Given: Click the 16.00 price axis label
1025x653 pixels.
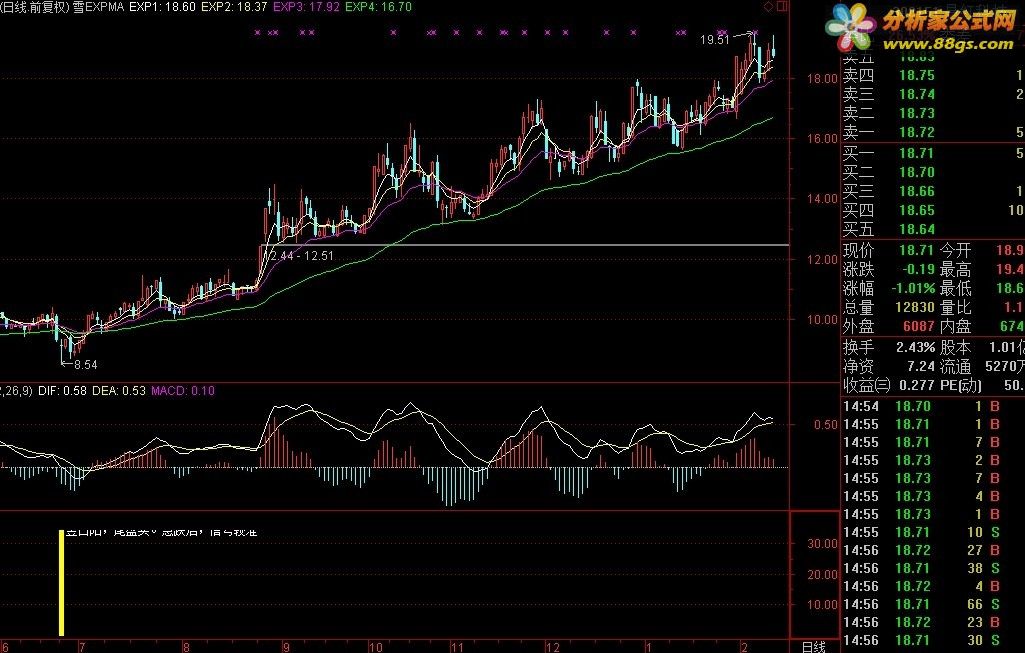Looking at the screenshot, I should click(822, 139).
